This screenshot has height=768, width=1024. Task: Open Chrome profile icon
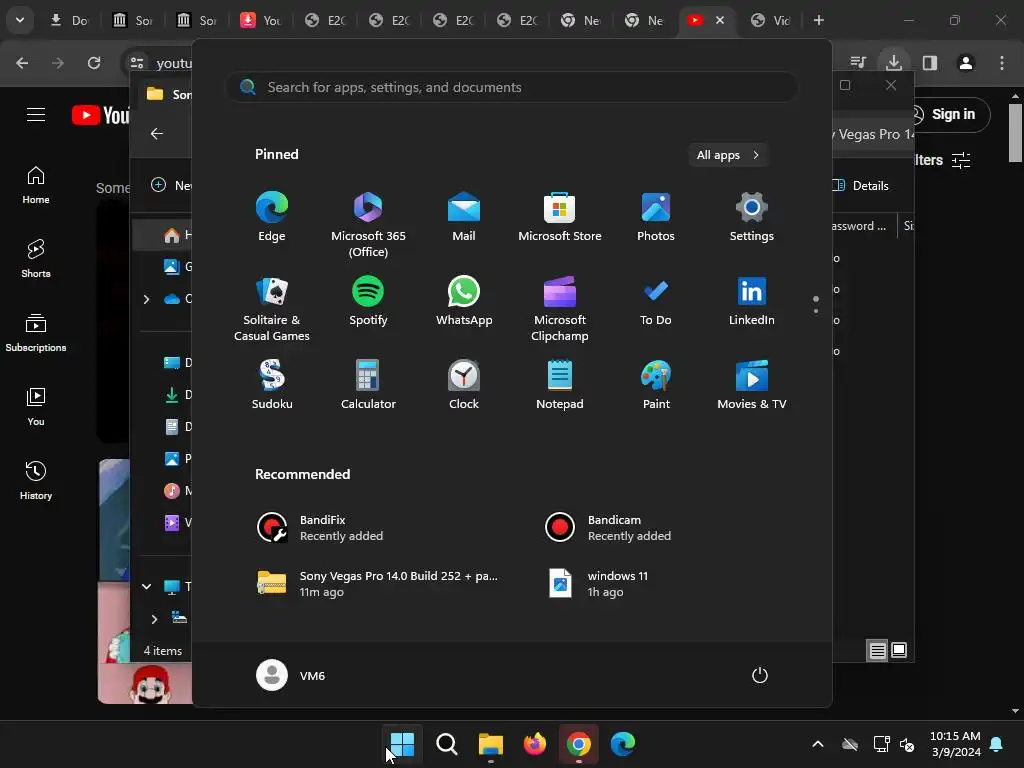click(x=966, y=63)
